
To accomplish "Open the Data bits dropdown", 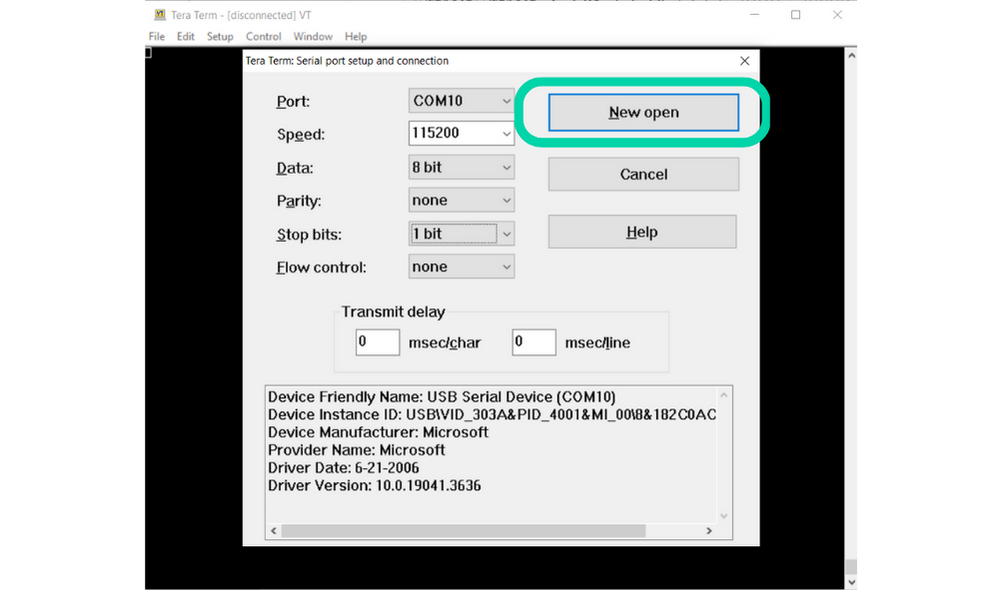I will (x=461, y=168).
